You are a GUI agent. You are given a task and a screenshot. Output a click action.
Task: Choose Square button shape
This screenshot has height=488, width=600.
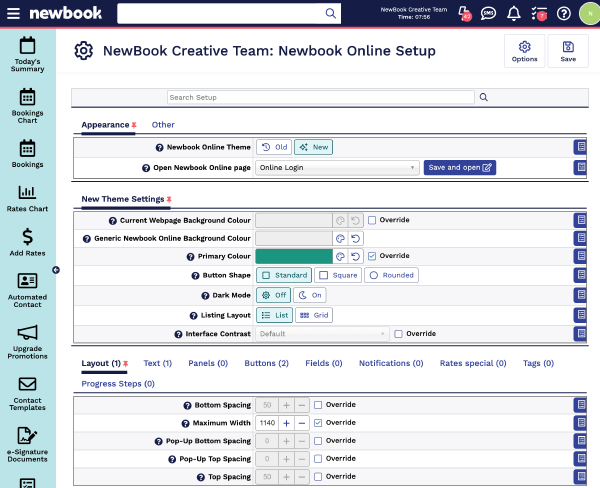click(338, 275)
